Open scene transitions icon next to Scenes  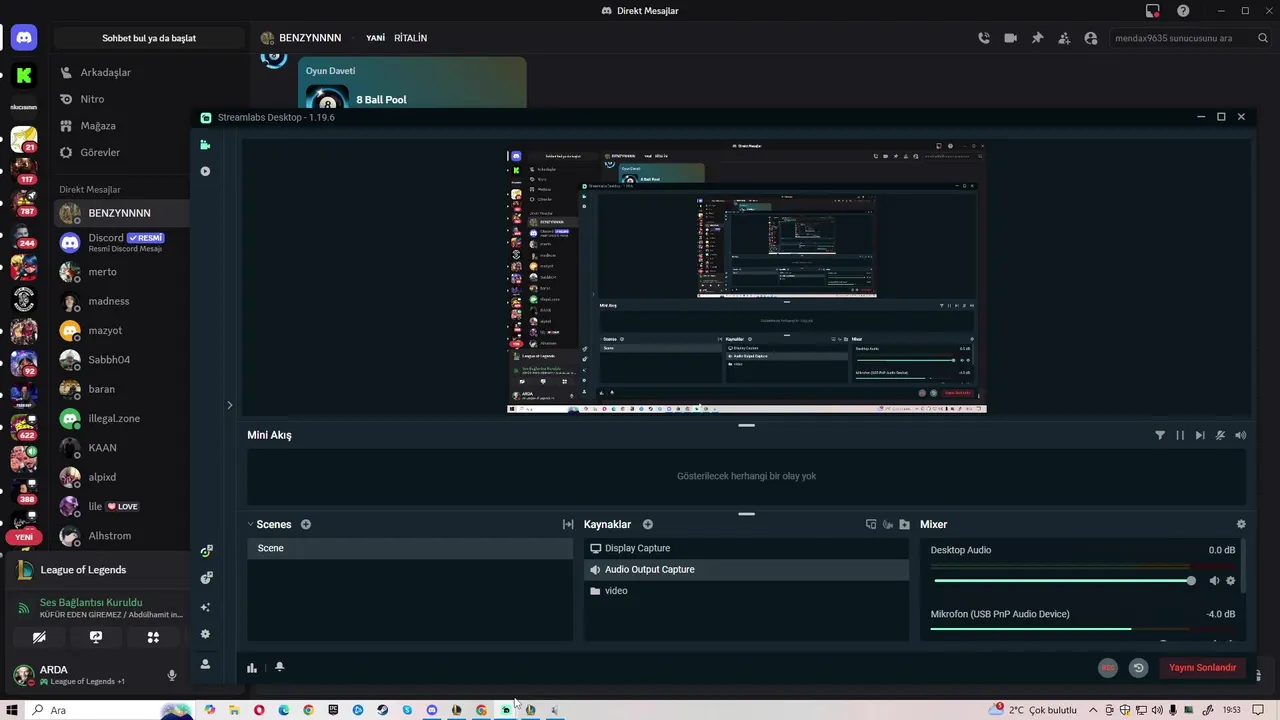(568, 524)
